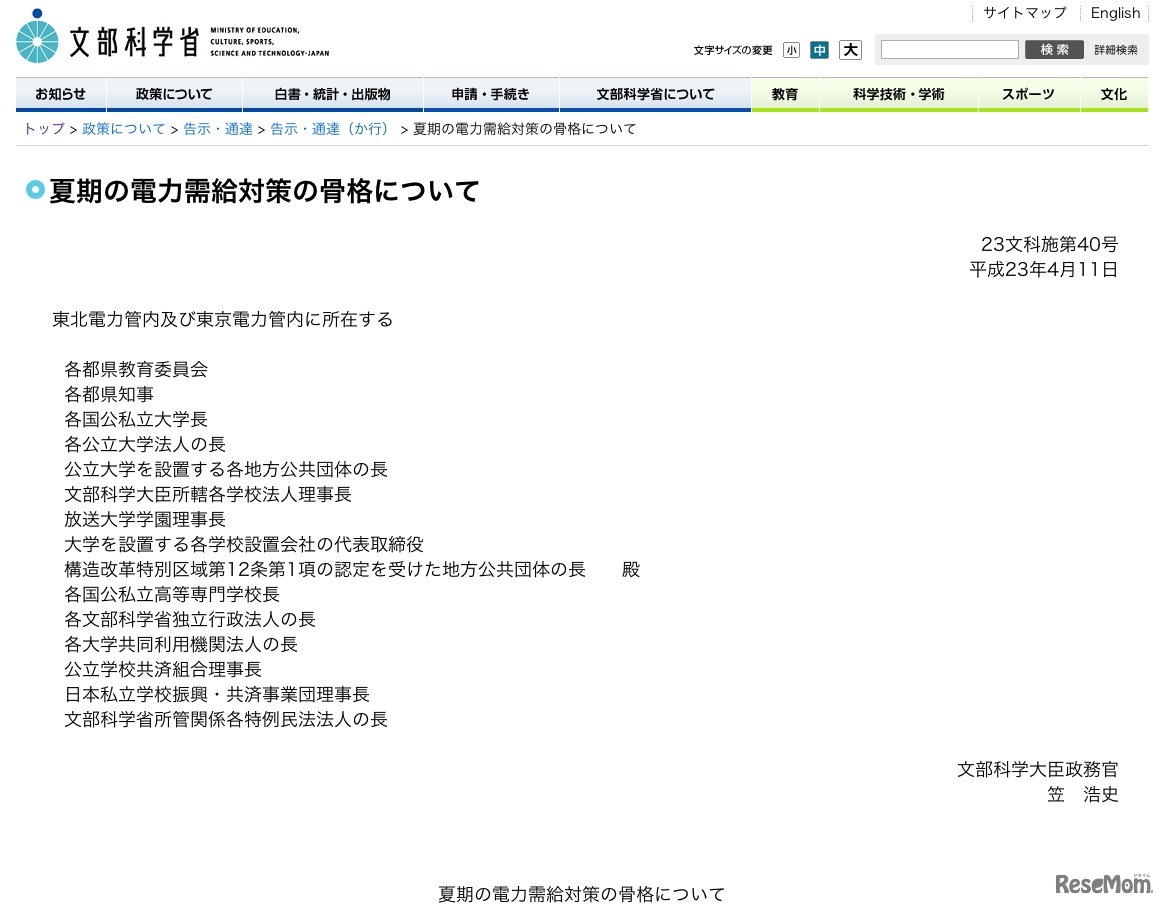Open the お知らせ navigation menu
The height and width of the screenshot is (907, 1166).
point(61,94)
